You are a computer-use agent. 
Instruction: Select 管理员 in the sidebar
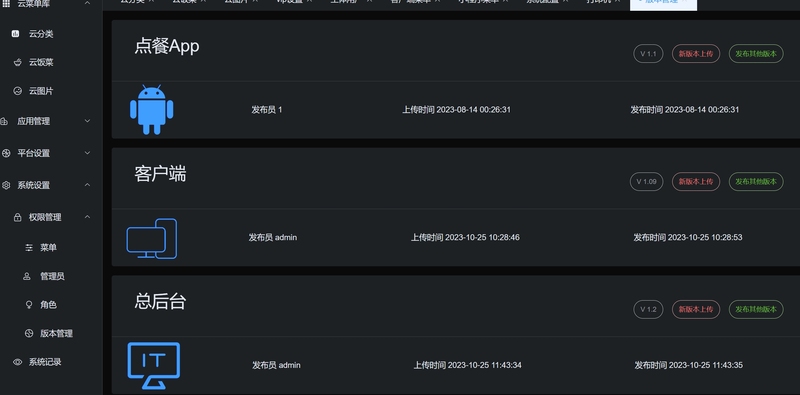point(52,276)
